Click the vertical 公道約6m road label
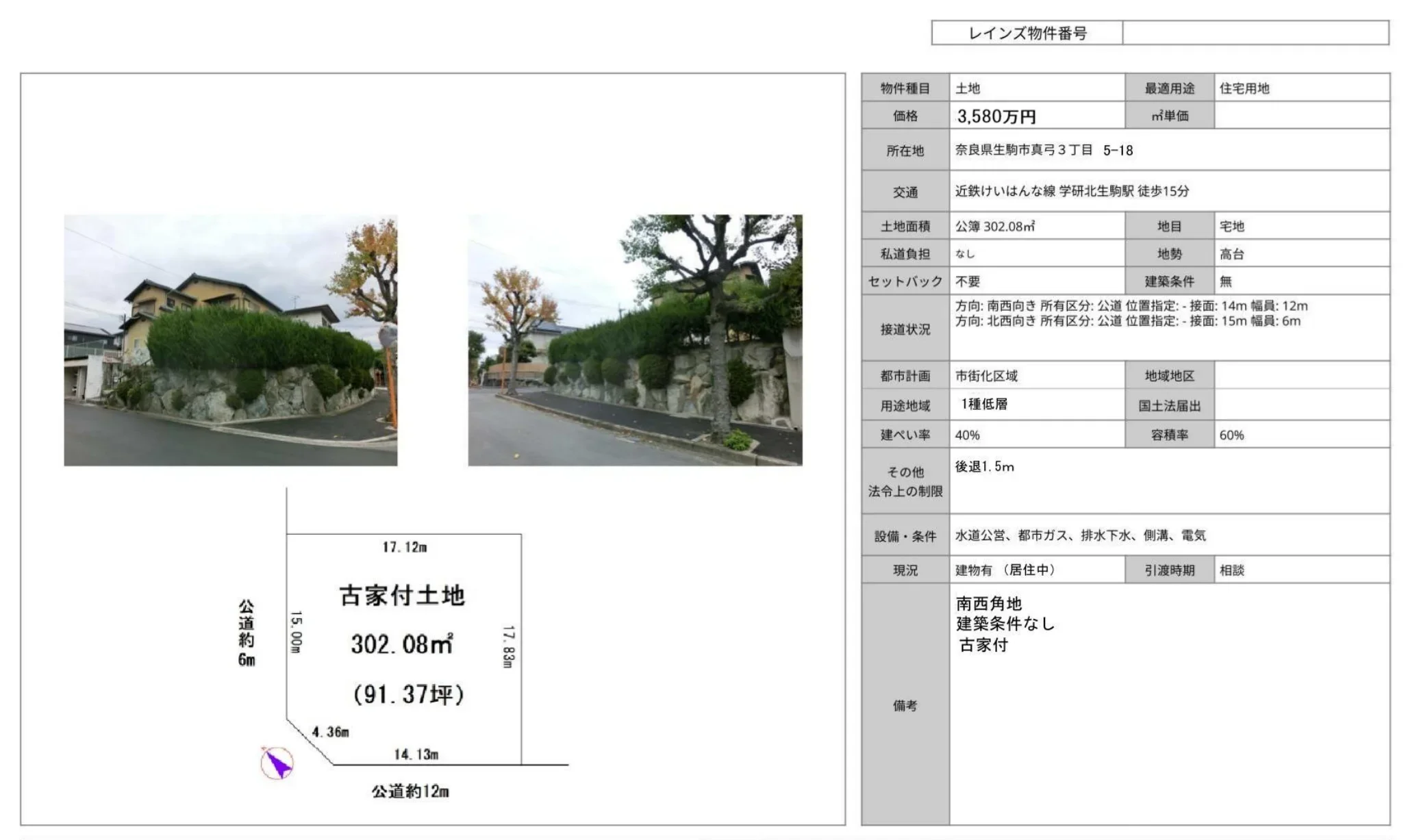Viewport: 1408px width, 840px height. click(x=247, y=633)
